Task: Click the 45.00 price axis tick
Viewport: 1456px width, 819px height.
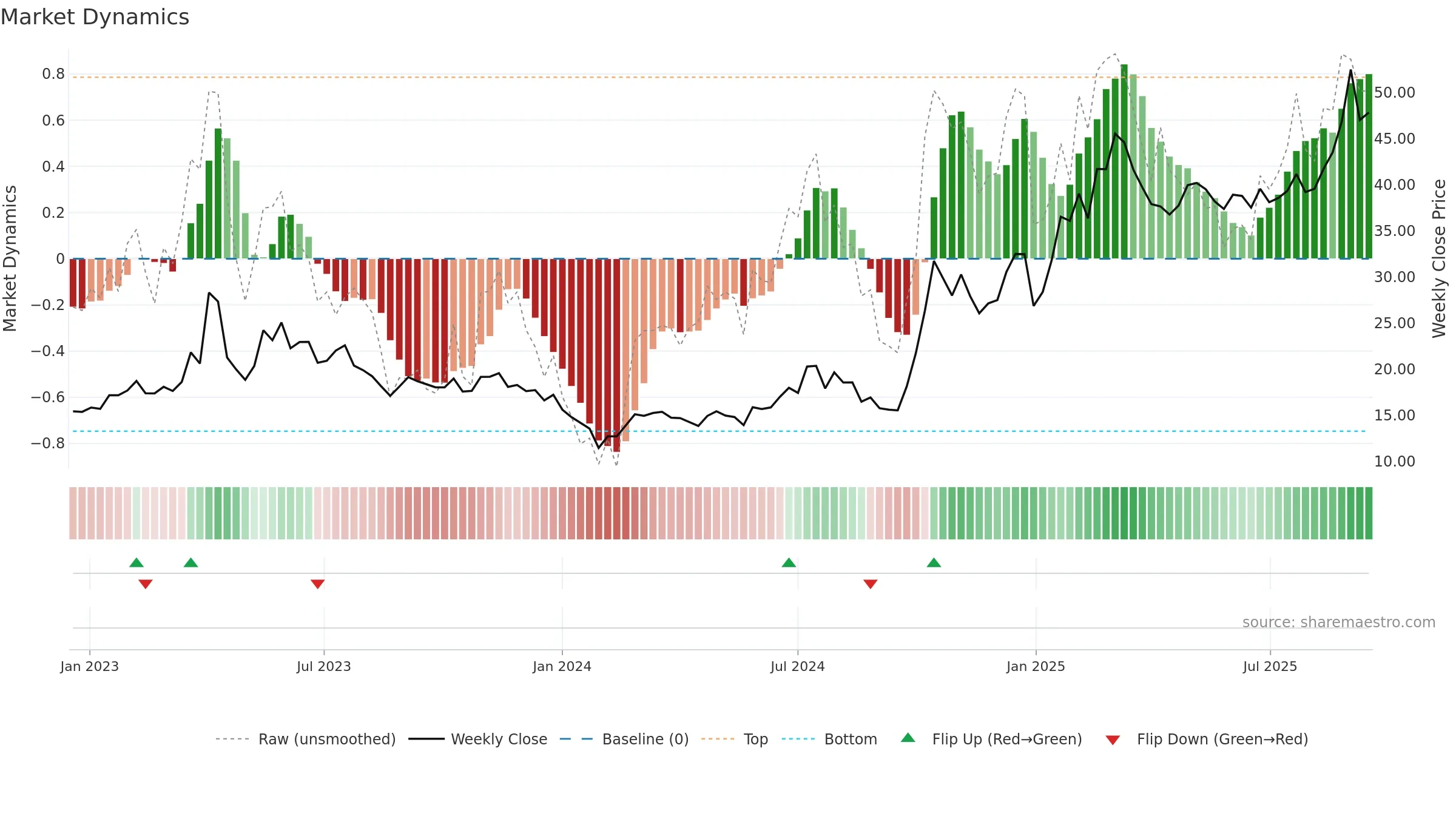Action: click(1395, 138)
